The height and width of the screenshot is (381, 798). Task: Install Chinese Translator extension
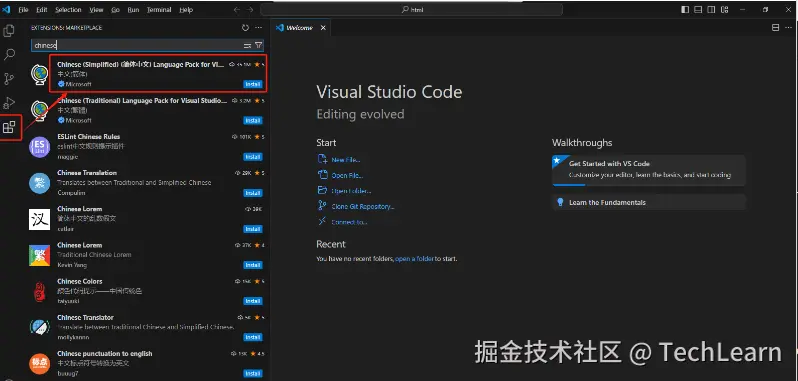[252, 337]
